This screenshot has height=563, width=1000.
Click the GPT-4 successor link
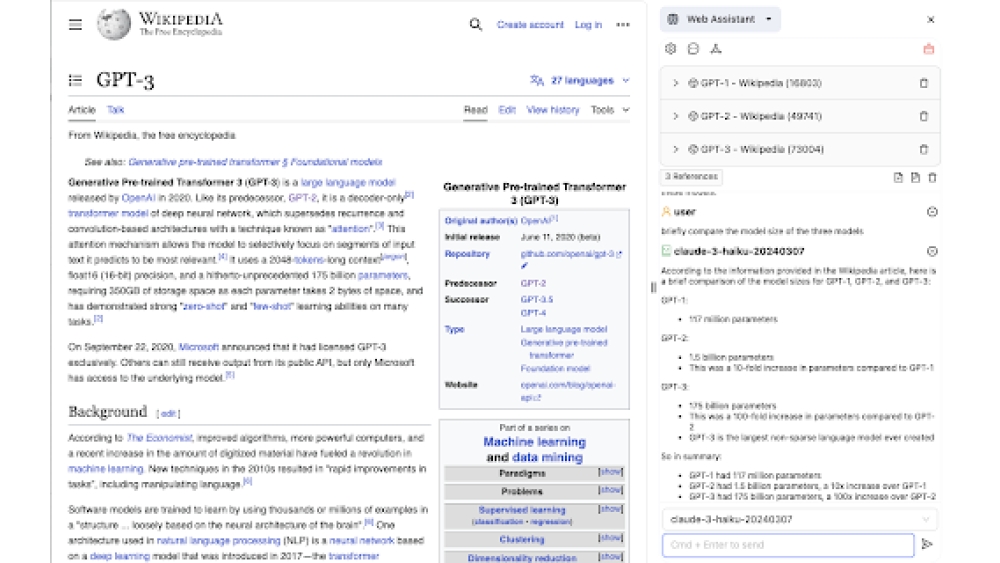click(x=533, y=313)
